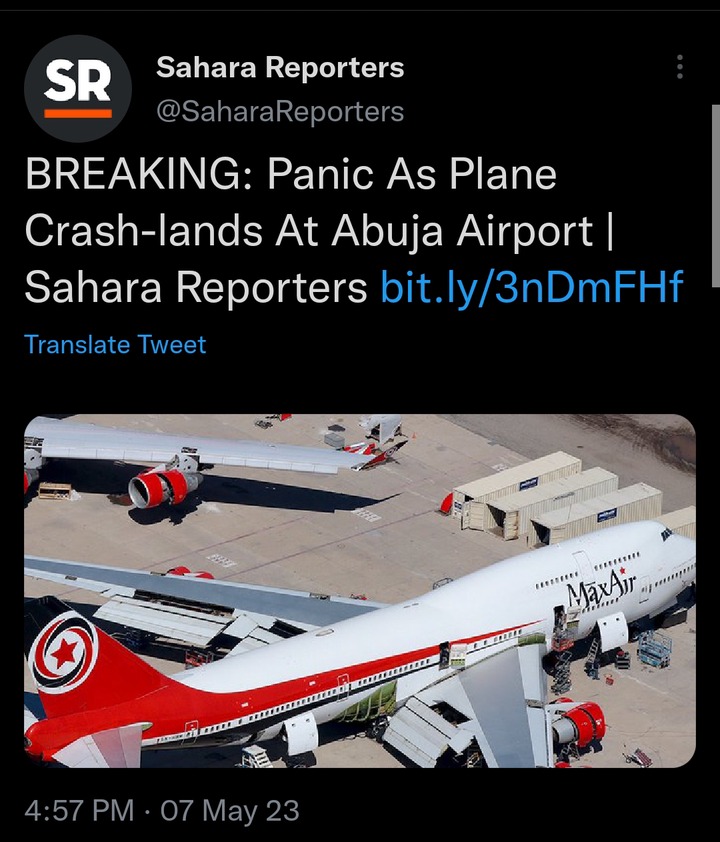Screen dimensions: 720x842
Task: Click the orange bar in the SR logo
Action: [x=78, y=113]
